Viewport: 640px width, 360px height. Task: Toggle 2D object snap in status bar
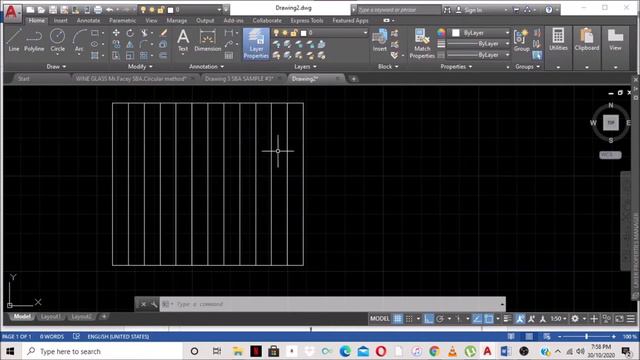pyautogui.click(x=489, y=319)
